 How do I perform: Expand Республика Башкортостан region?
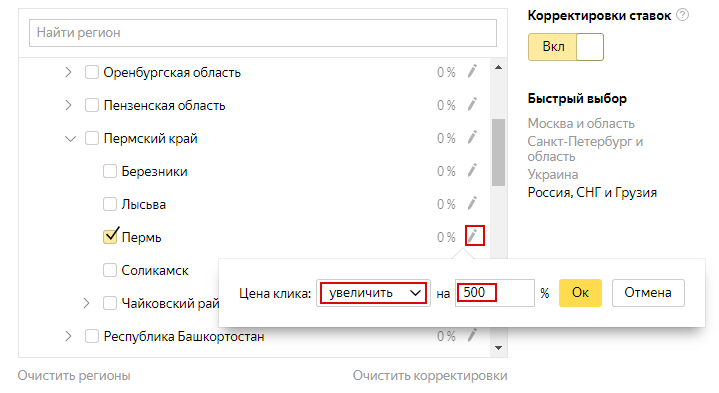coord(68,336)
